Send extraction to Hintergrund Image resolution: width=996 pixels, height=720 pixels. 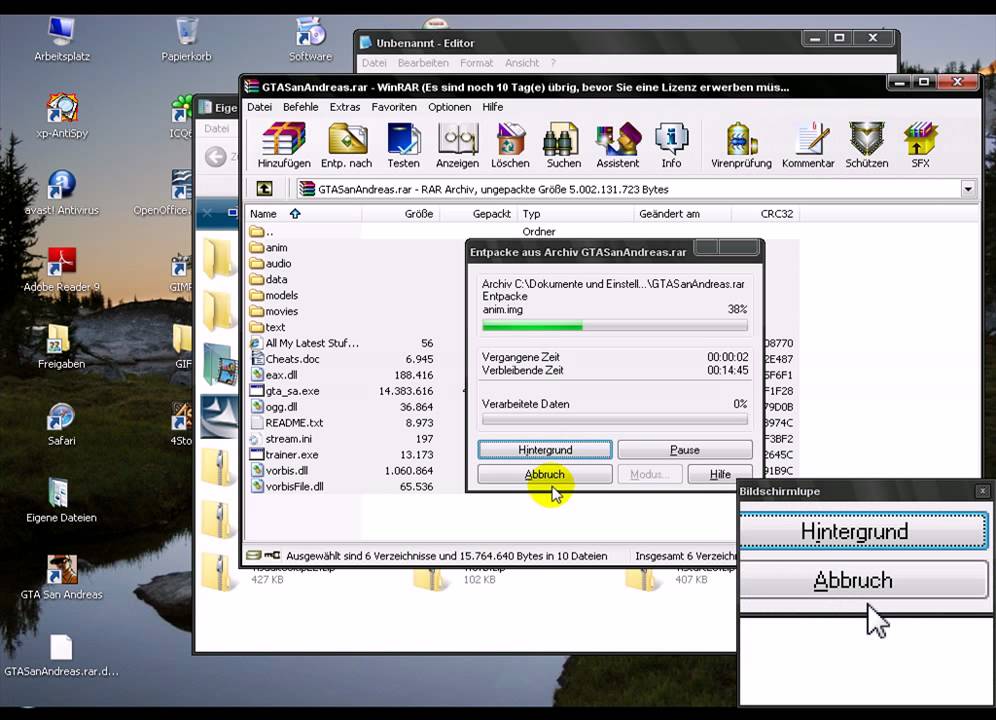coord(545,450)
